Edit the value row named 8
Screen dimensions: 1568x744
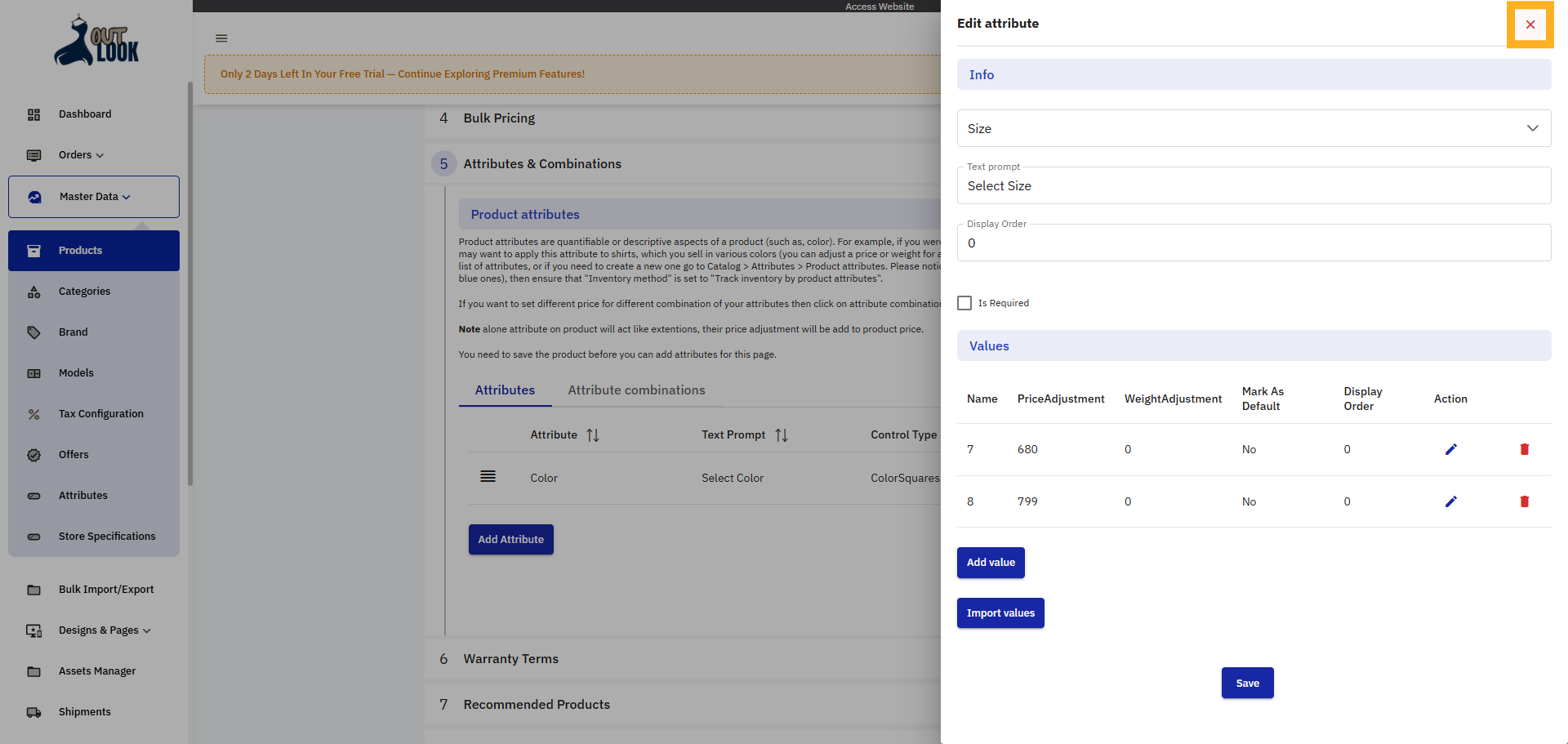pyautogui.click(x=1450, y=501)
